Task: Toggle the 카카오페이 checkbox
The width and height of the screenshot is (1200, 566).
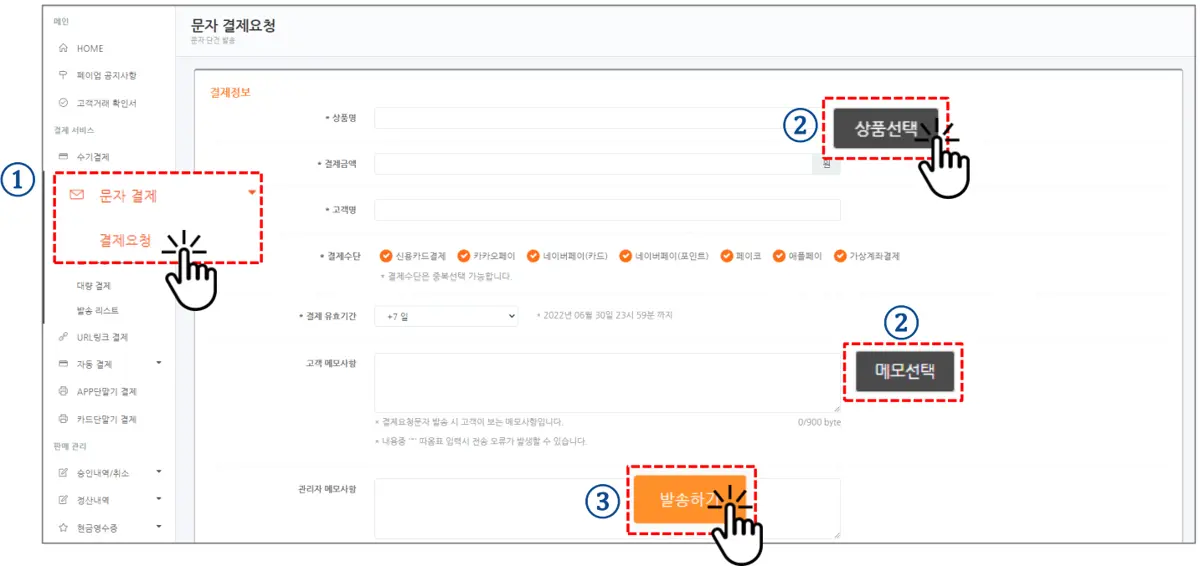Action: [464, 256]
